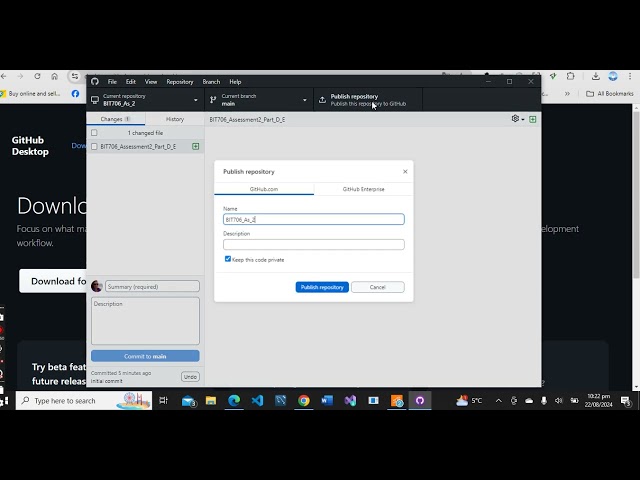Switch to the GitHub Enterprise tab

[x=363, y=189]
